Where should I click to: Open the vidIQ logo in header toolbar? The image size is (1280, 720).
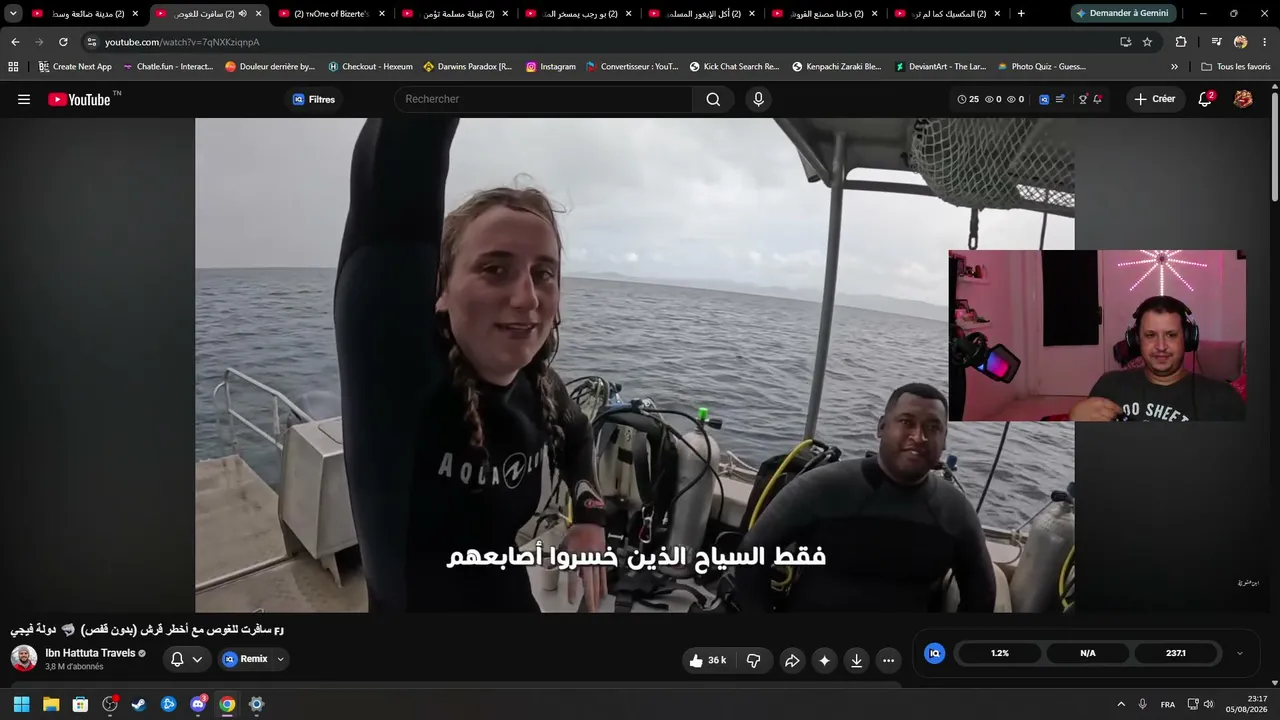[1044, 99]
